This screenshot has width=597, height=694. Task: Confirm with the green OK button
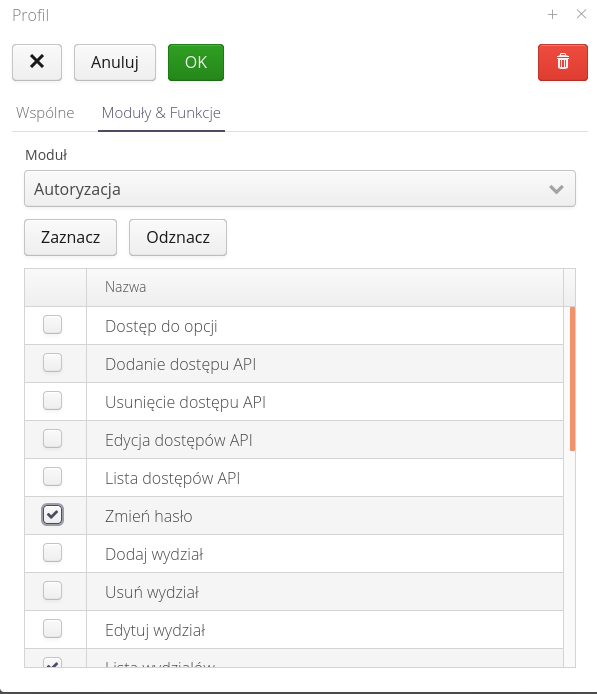click(196, 62)
